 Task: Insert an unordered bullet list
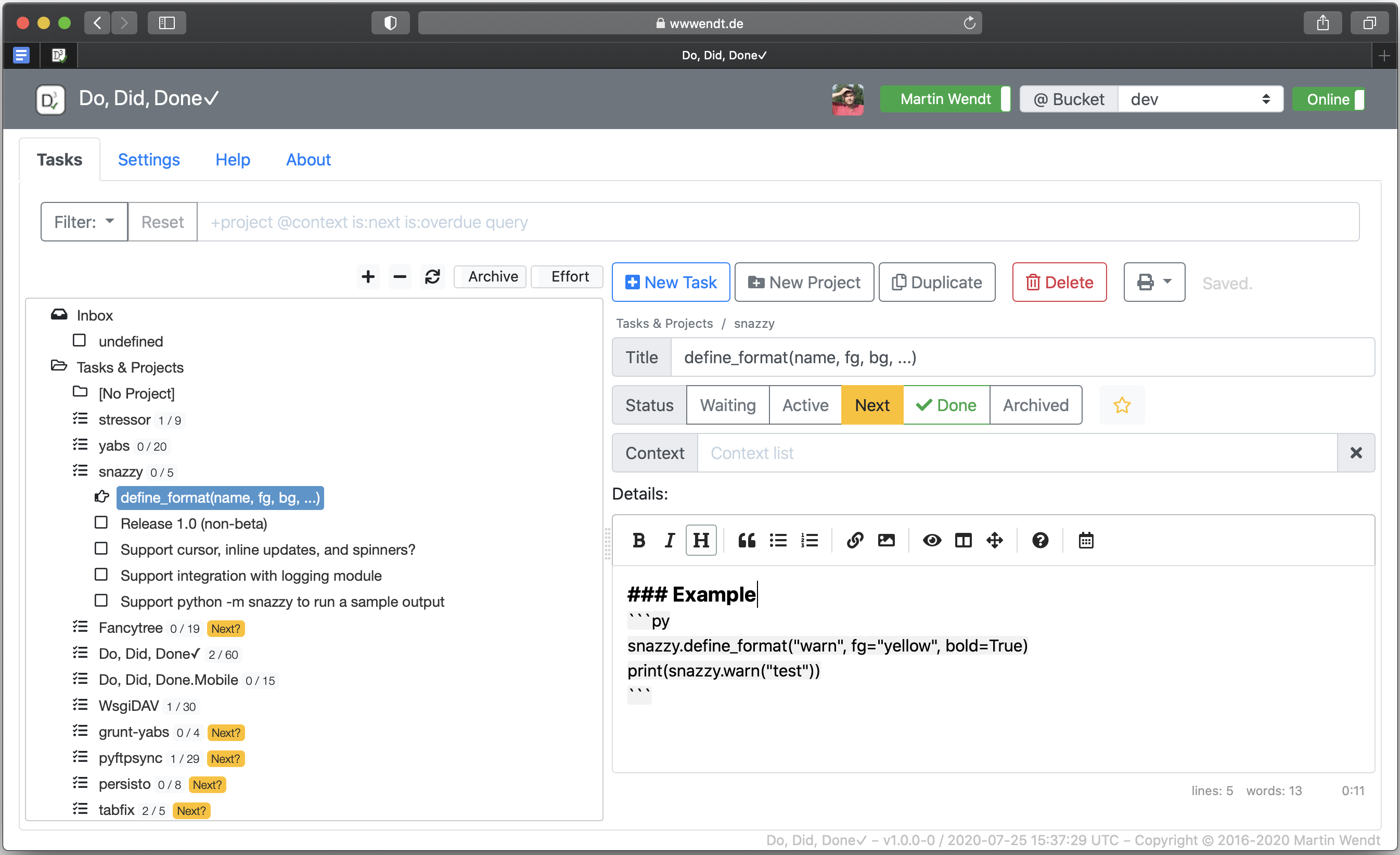pyautogui.click(x=778, y=540)
